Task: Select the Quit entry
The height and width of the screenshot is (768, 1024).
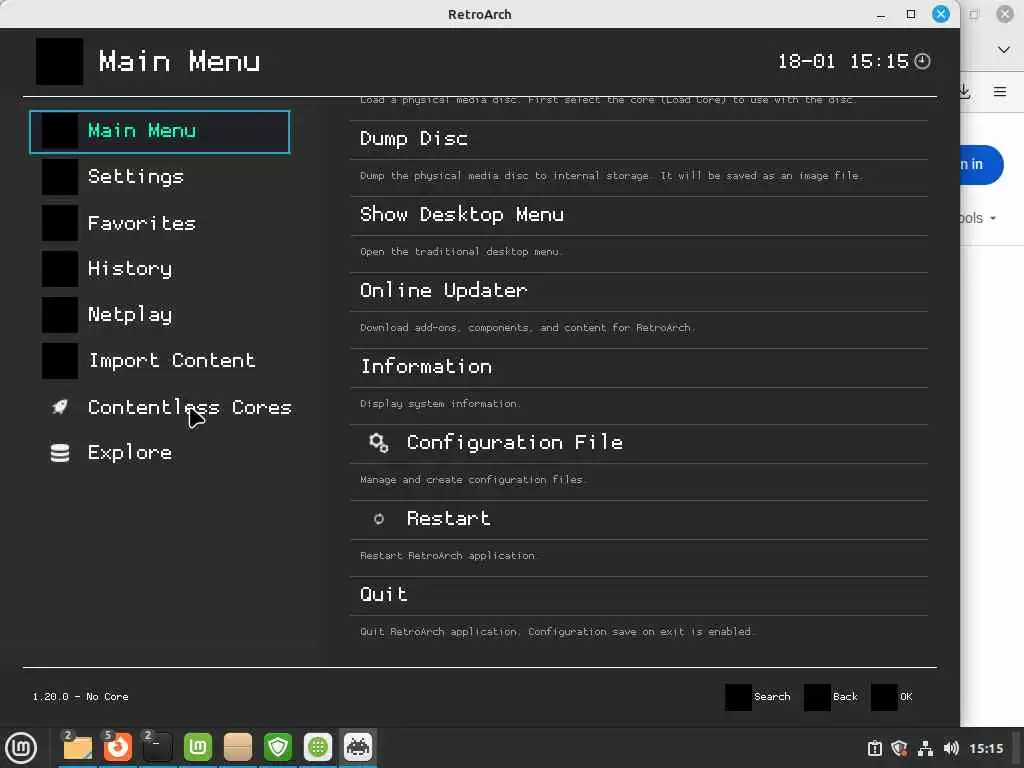Action: pos(639,595)
